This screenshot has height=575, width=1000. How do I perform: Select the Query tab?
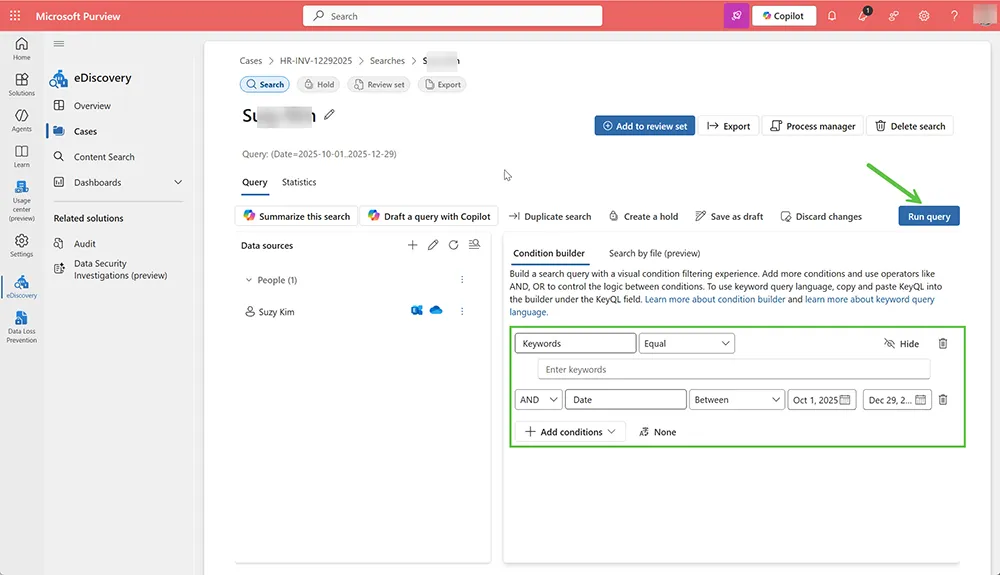[254, 182]
